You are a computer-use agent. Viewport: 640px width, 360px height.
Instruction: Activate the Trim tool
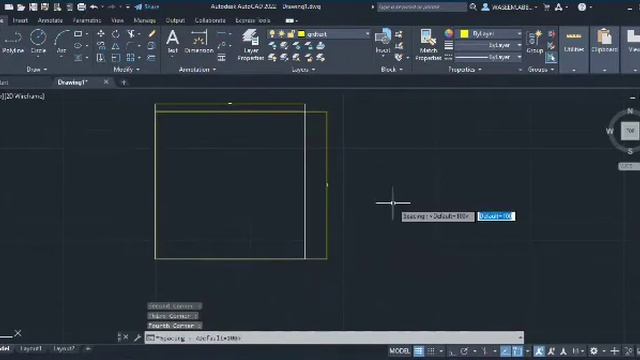click(131, 34)
